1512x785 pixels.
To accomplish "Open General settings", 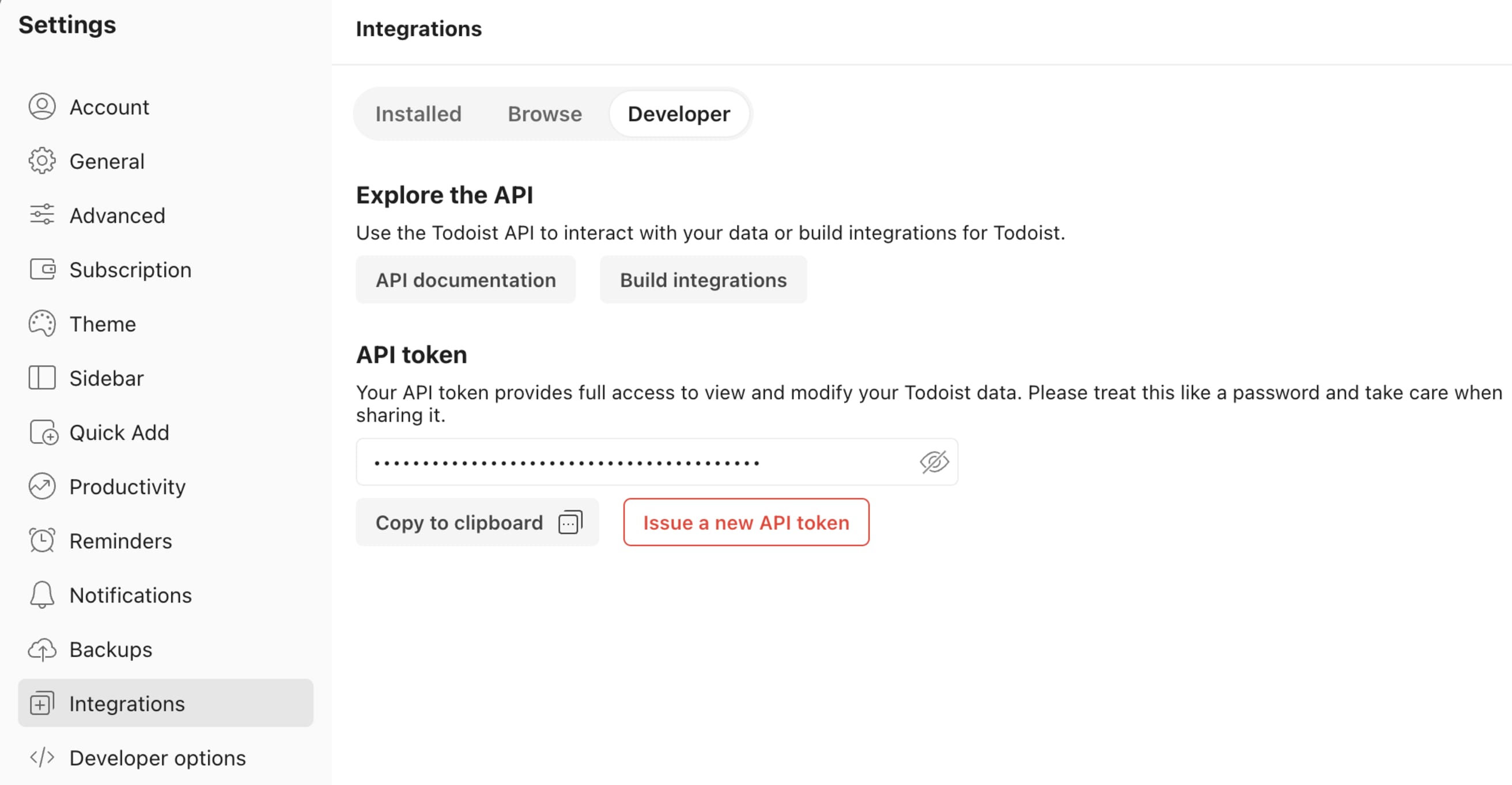I will click(x=106, y=160).
